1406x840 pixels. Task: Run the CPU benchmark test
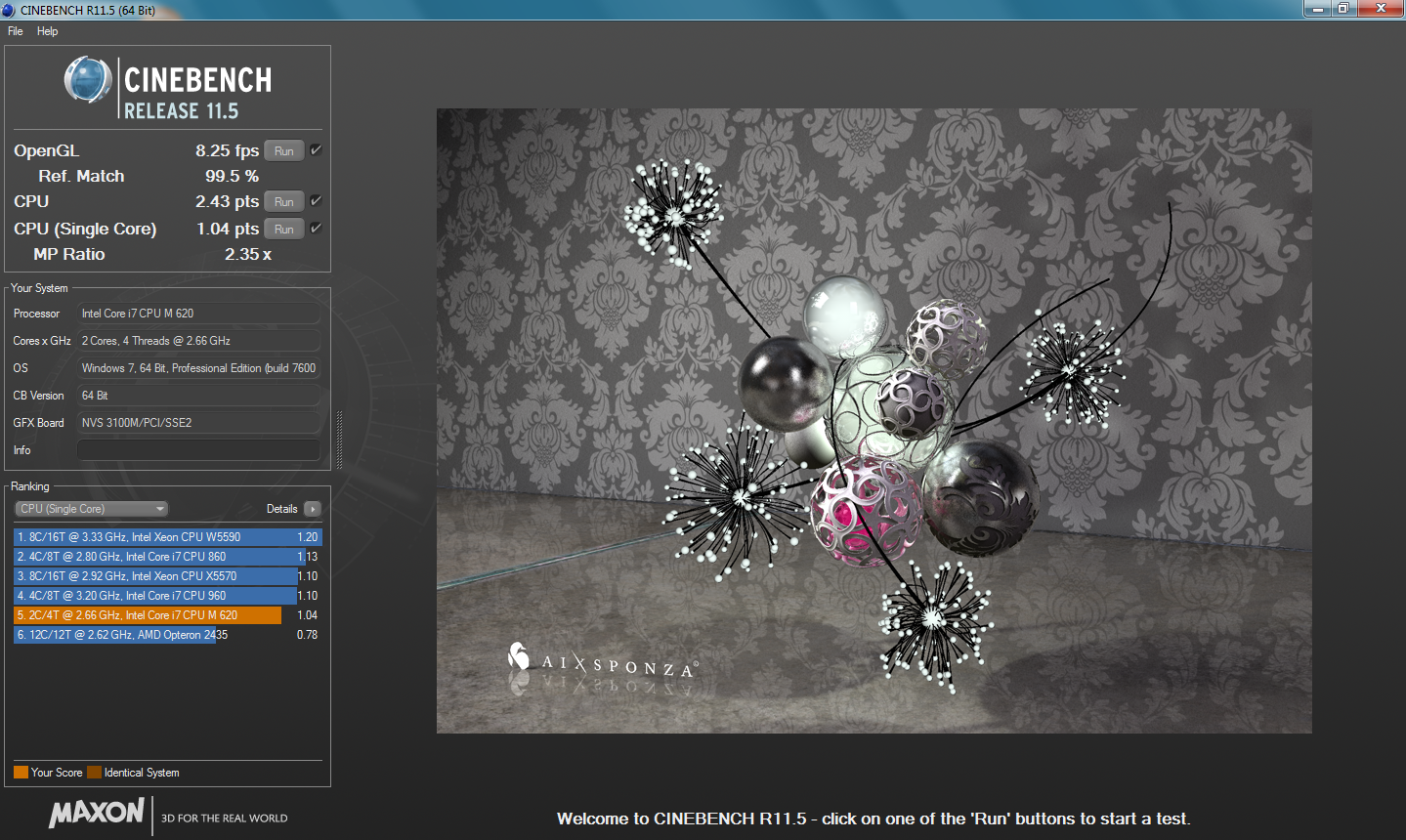pos(284,201)
